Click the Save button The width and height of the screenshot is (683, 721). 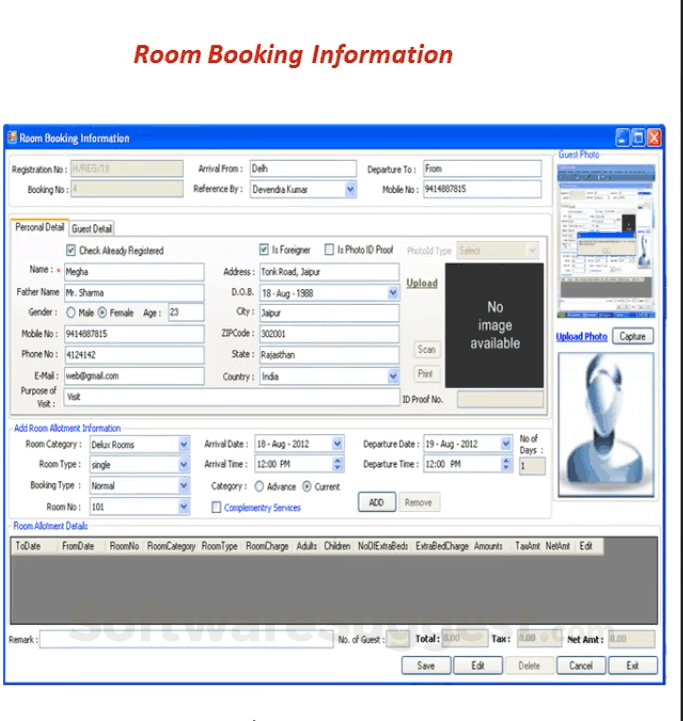pos(426,665)
